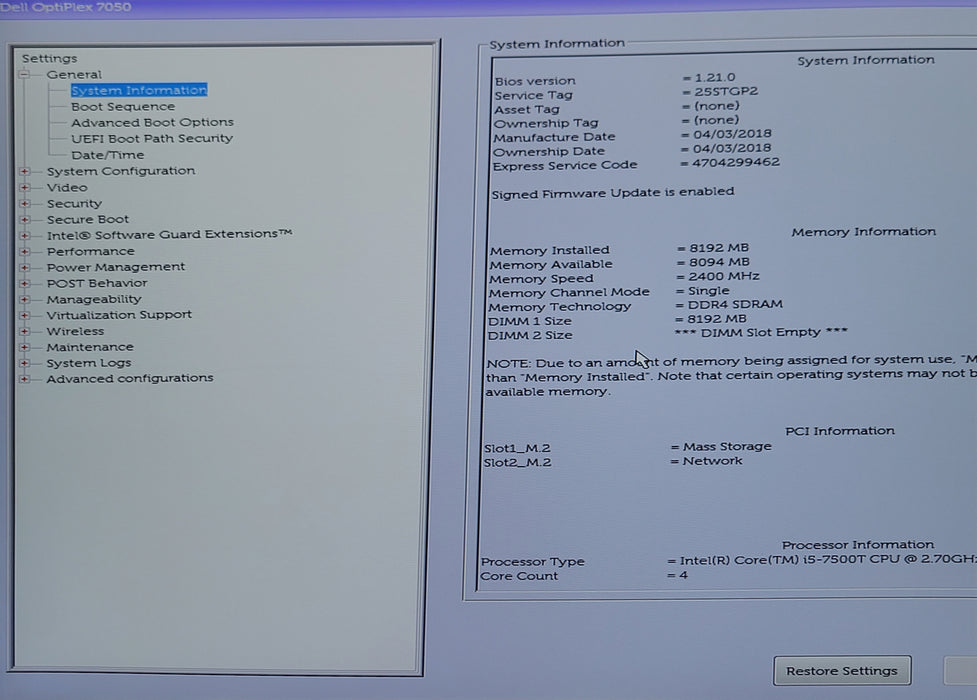
Task: Click the Processor Type i5-7500T value
Action: pyautogui.click(x=828, y=559)
